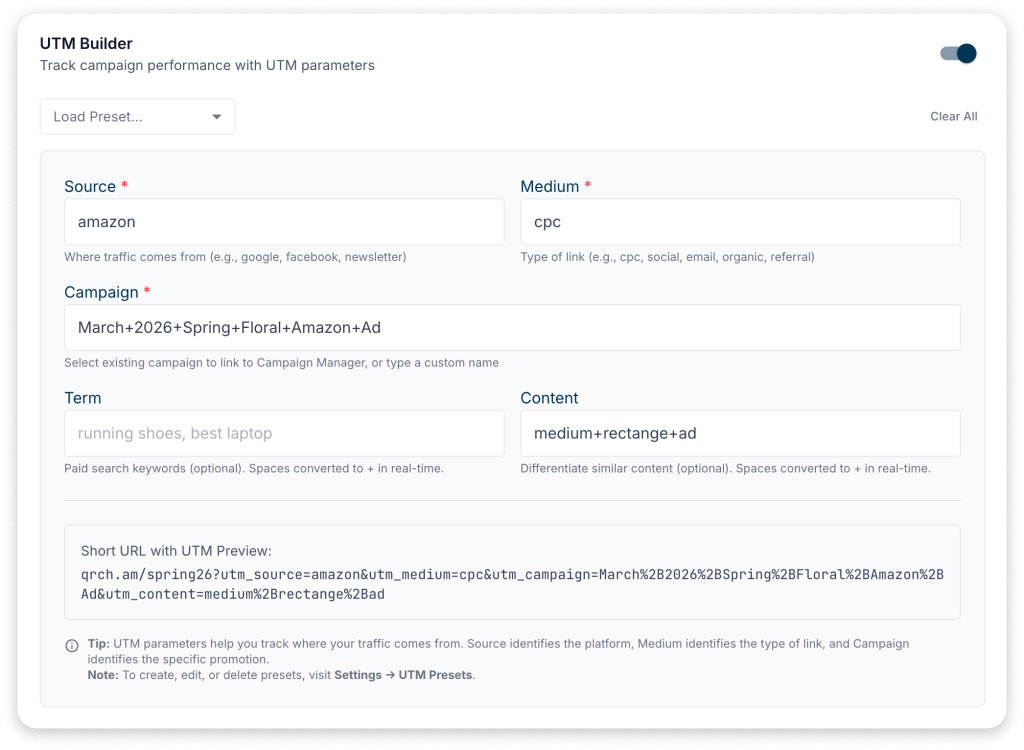This screenshot has width=1024, height=750.
Task: Click the 'Select existing campaign' helper text
Action: (x=281, y=363)
